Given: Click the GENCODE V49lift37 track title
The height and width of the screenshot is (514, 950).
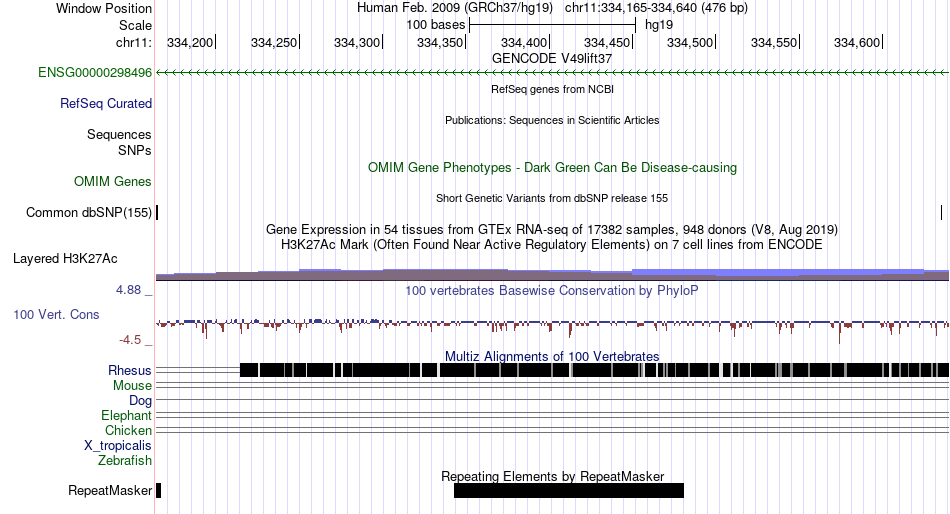Looking at the screenshot, I should click(x=552, y=59).
